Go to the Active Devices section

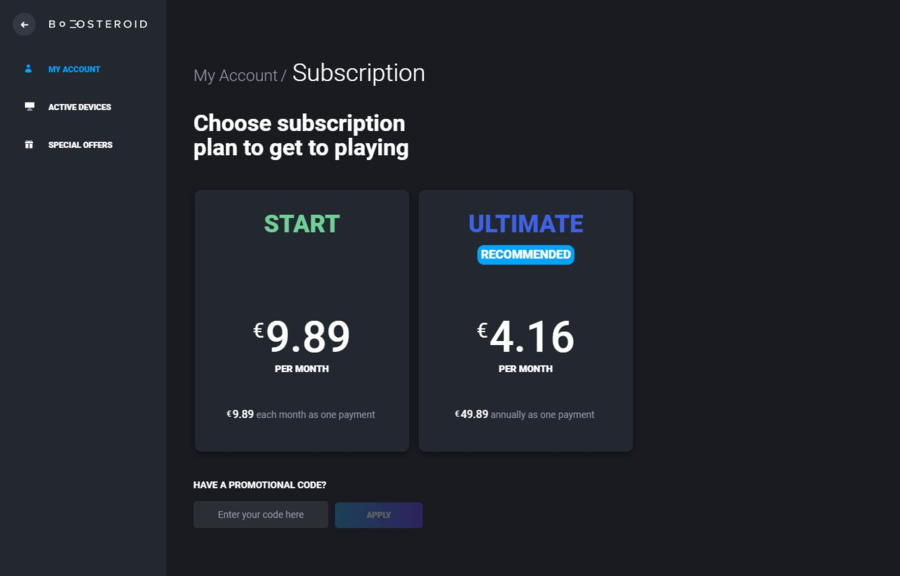click(80, 107)
